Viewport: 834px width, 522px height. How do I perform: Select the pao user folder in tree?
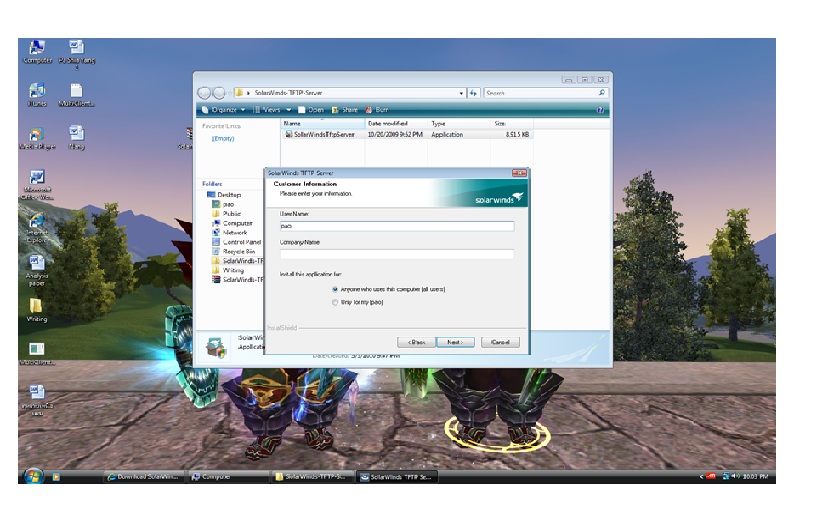(x=228, y=204)
